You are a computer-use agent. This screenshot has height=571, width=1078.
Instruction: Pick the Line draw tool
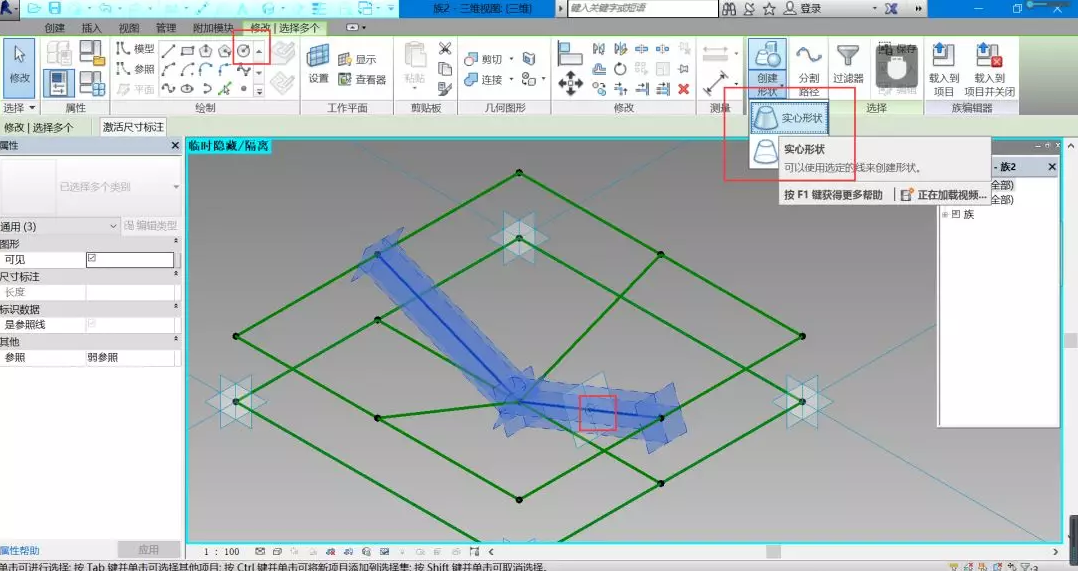pyautogui.click(x=168, y=50)
